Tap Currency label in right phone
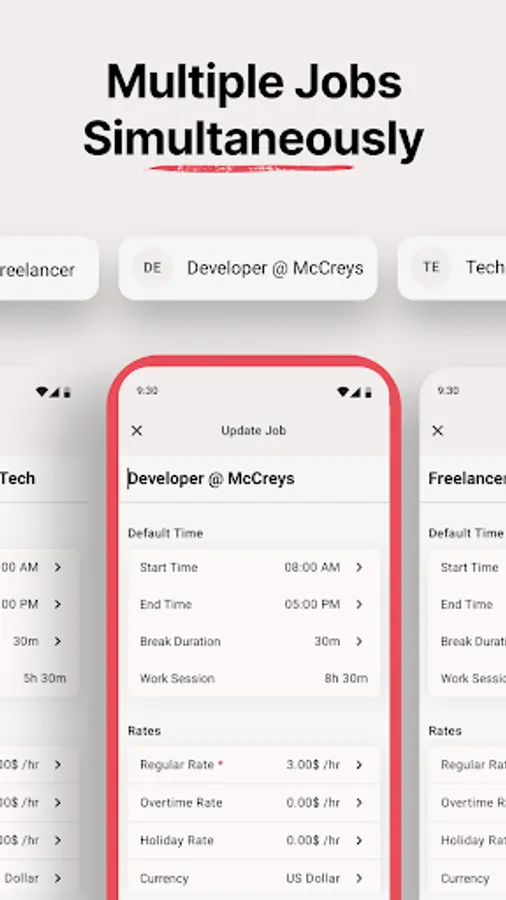Screen dimensions: 506x900 pos(465,878)
